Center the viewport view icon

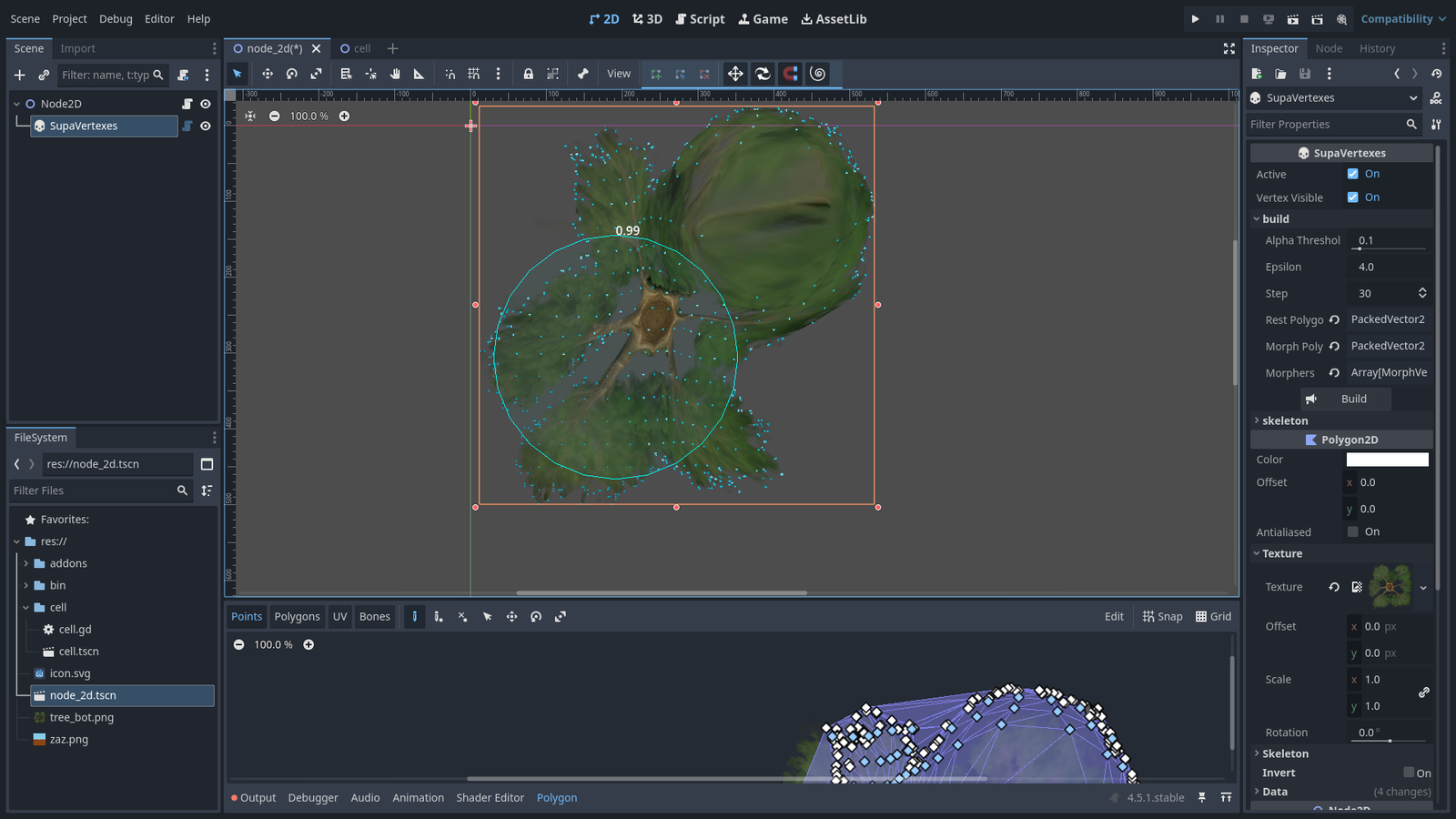point(250,116)
